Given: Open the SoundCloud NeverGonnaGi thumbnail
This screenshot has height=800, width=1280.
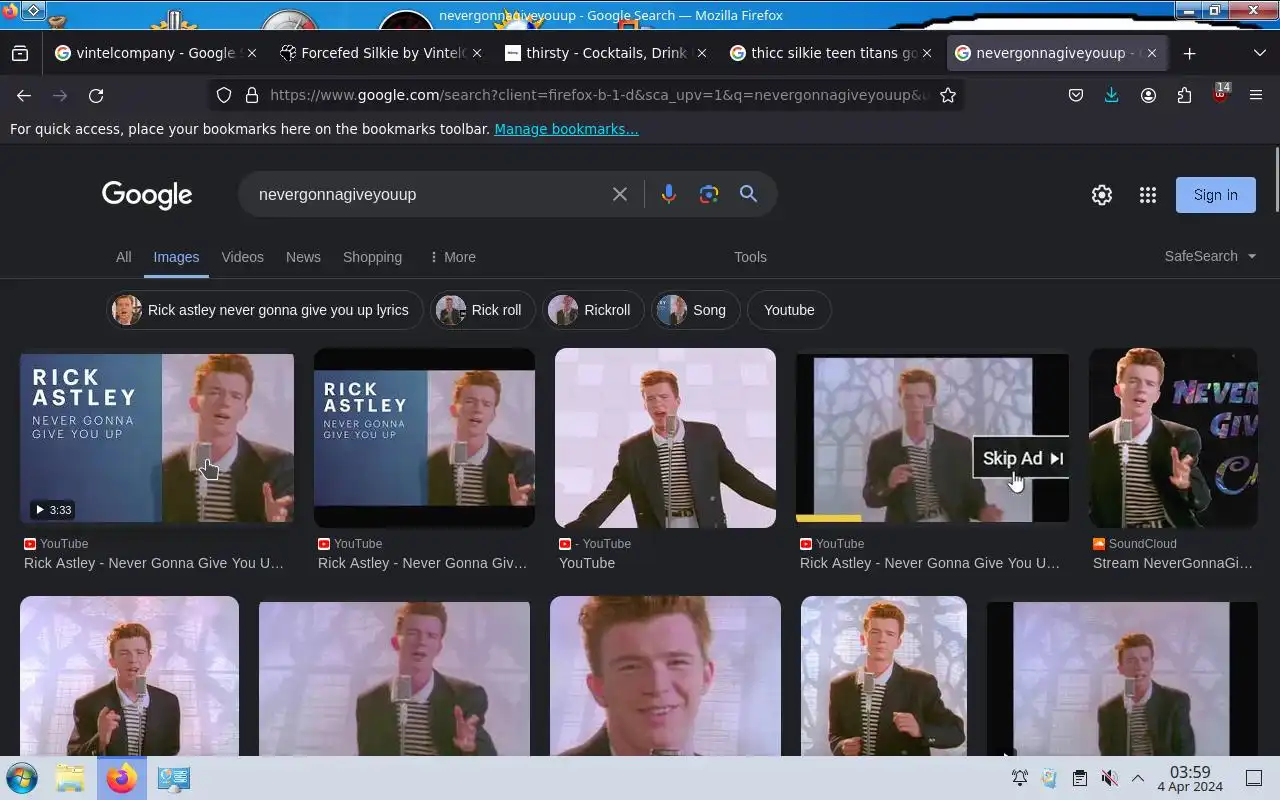Looking at the screenshot, I should [x=1173, y=437].
